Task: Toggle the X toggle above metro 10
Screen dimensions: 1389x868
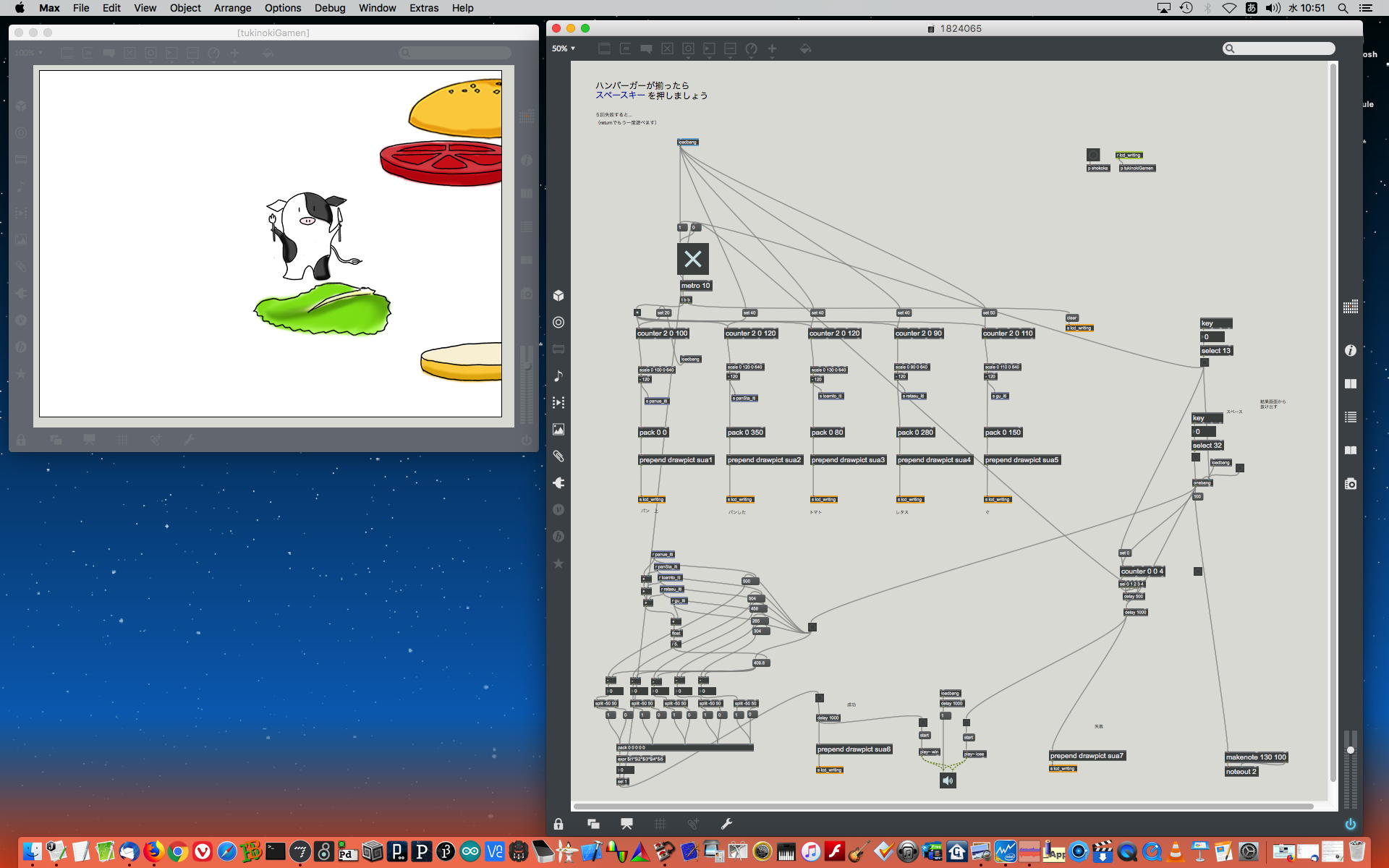Action: 692,259
